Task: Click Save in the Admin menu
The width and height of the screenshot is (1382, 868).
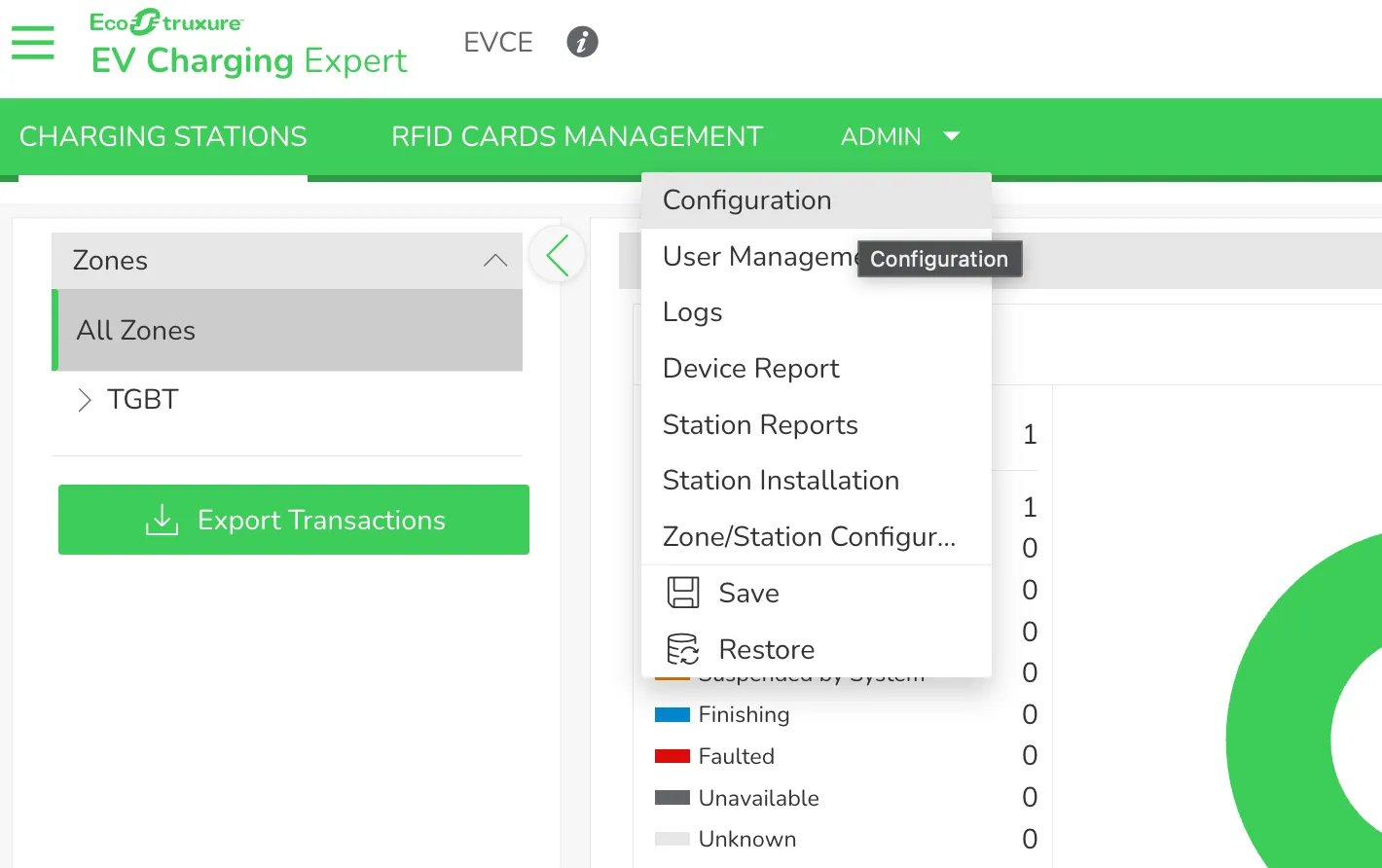Action: point(817,593)
